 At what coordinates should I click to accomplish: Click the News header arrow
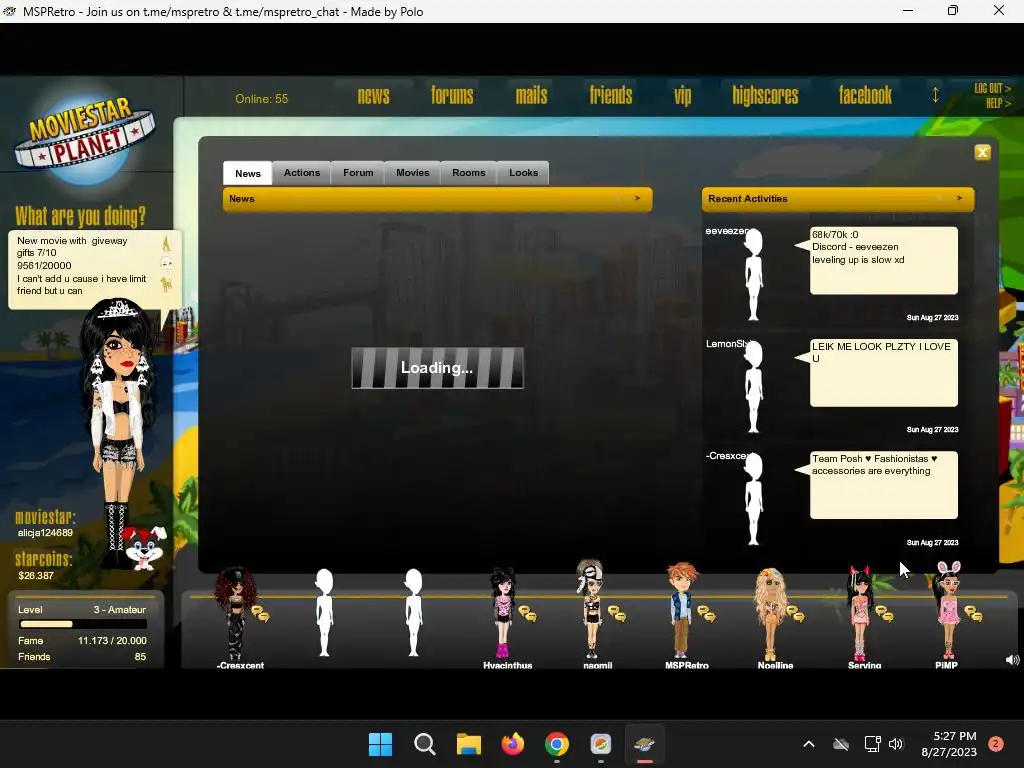pyautogui.click(x=637, y=198)
